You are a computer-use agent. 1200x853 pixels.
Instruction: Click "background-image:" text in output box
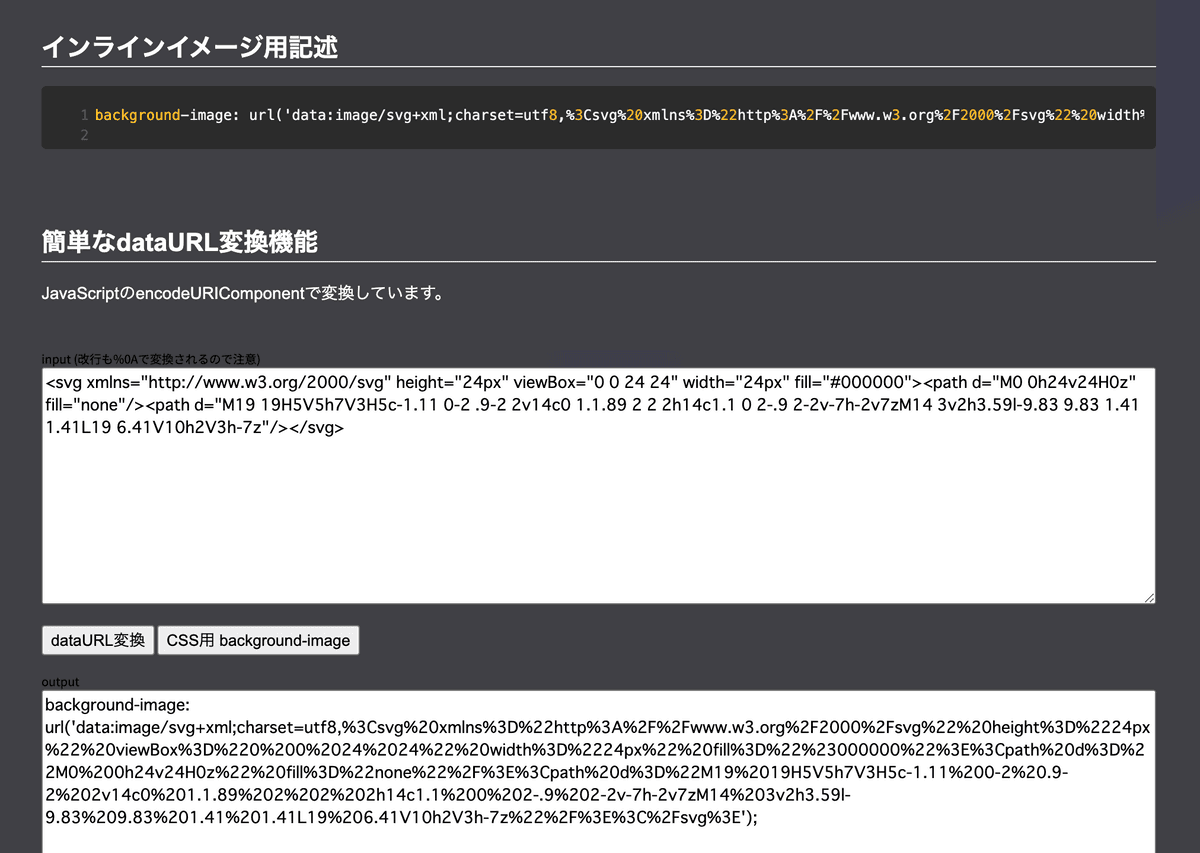tap(110, 705)
